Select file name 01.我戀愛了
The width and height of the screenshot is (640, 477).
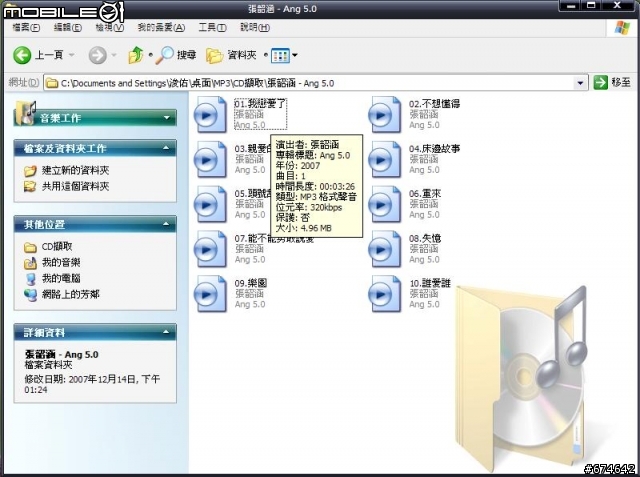(260, 104)
